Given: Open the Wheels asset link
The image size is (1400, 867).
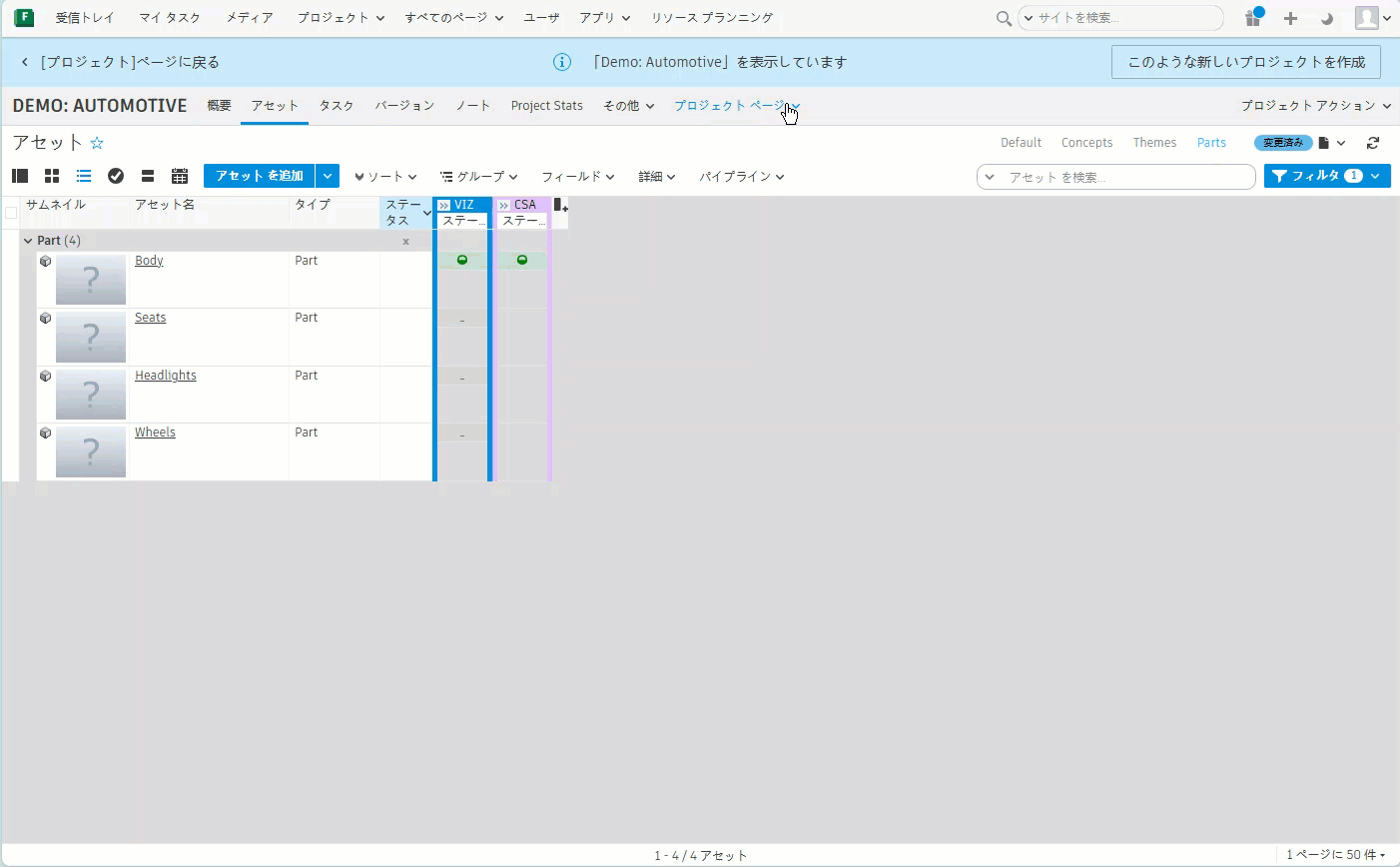Looking at the screenshot, I should [155, 433].
